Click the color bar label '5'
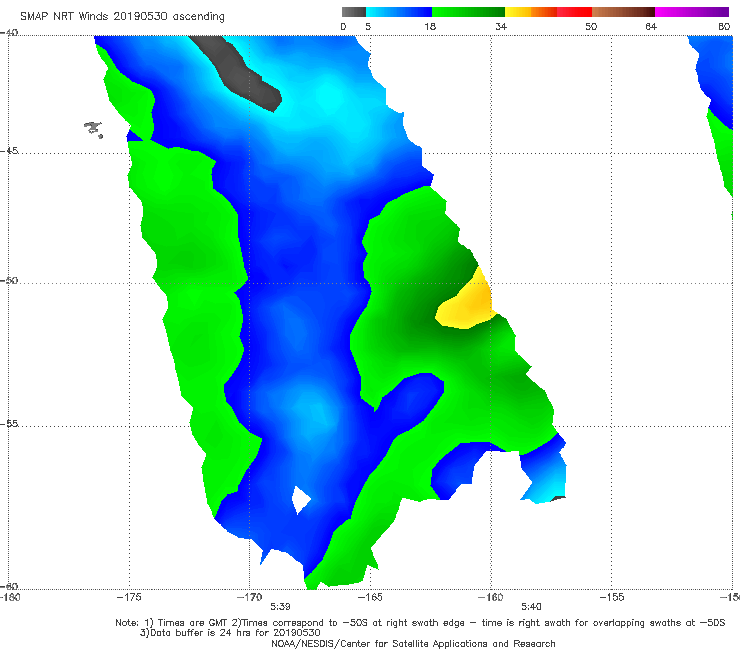This screenshot has height=650, width=740. tap(368, 27)
